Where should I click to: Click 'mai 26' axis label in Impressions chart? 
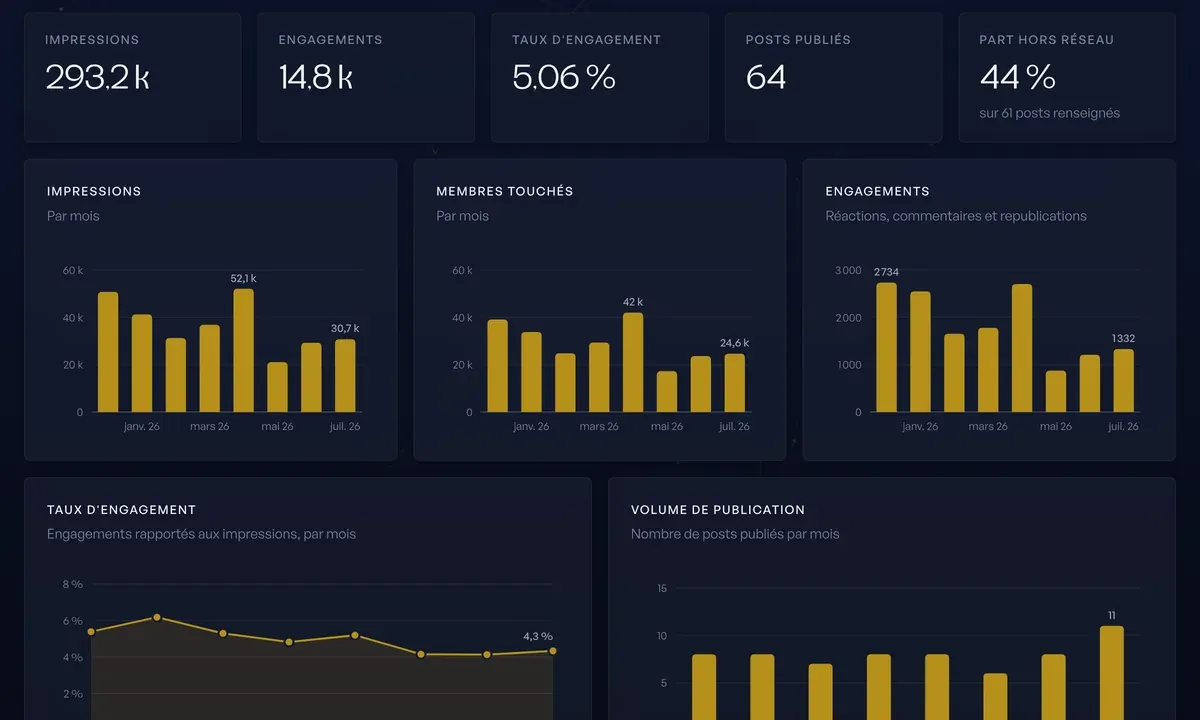pos(277,426)
